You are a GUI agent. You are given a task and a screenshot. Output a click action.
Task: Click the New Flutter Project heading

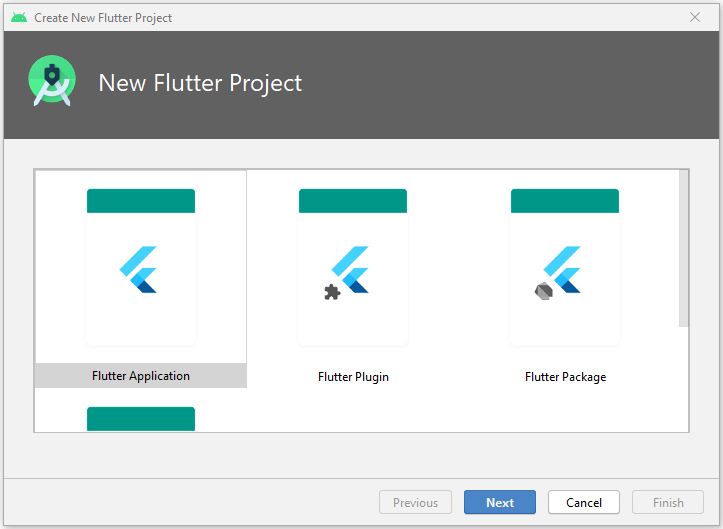200,83
